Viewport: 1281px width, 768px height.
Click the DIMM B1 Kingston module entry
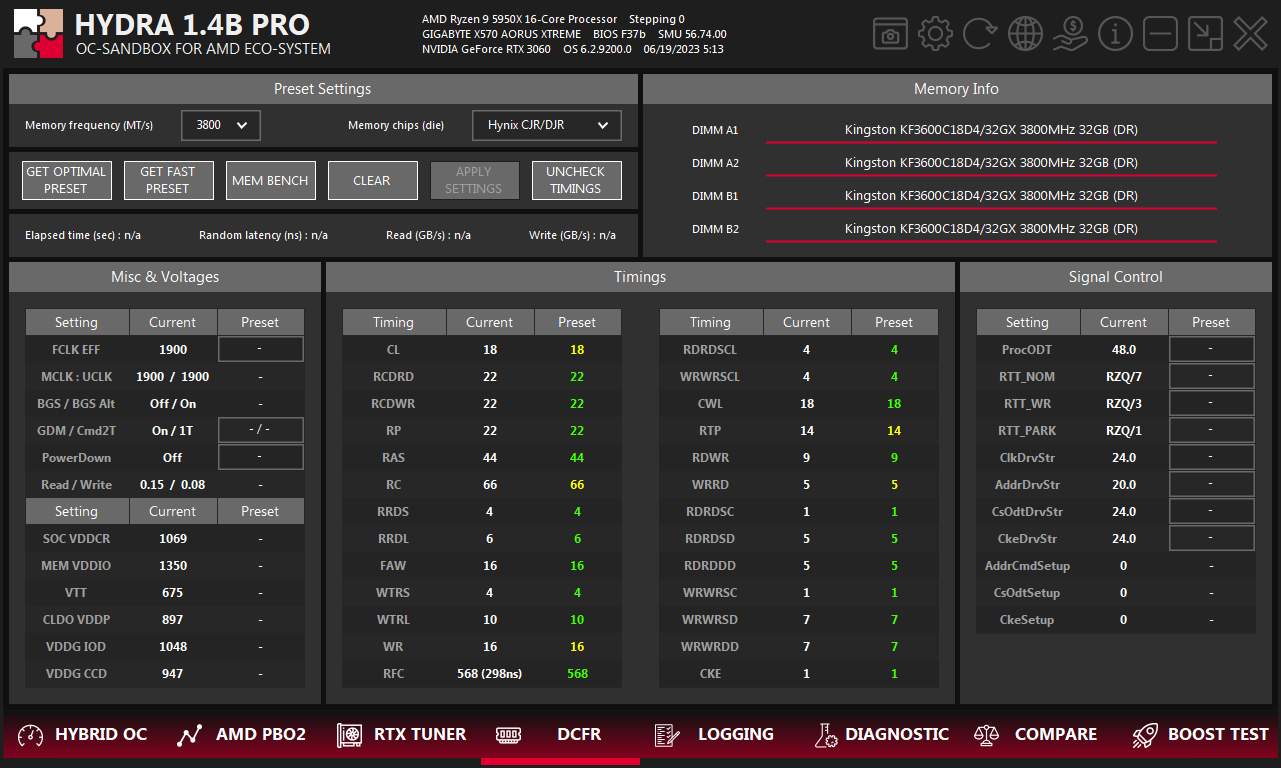coord(991,196)
